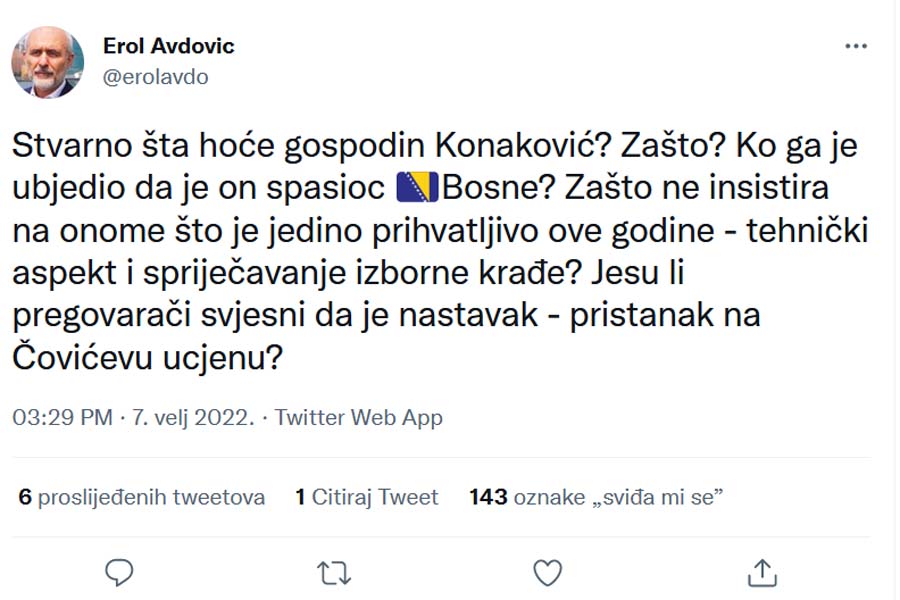View the 143 oznake „sviđa mi se" list

click(x=596, y=497)
